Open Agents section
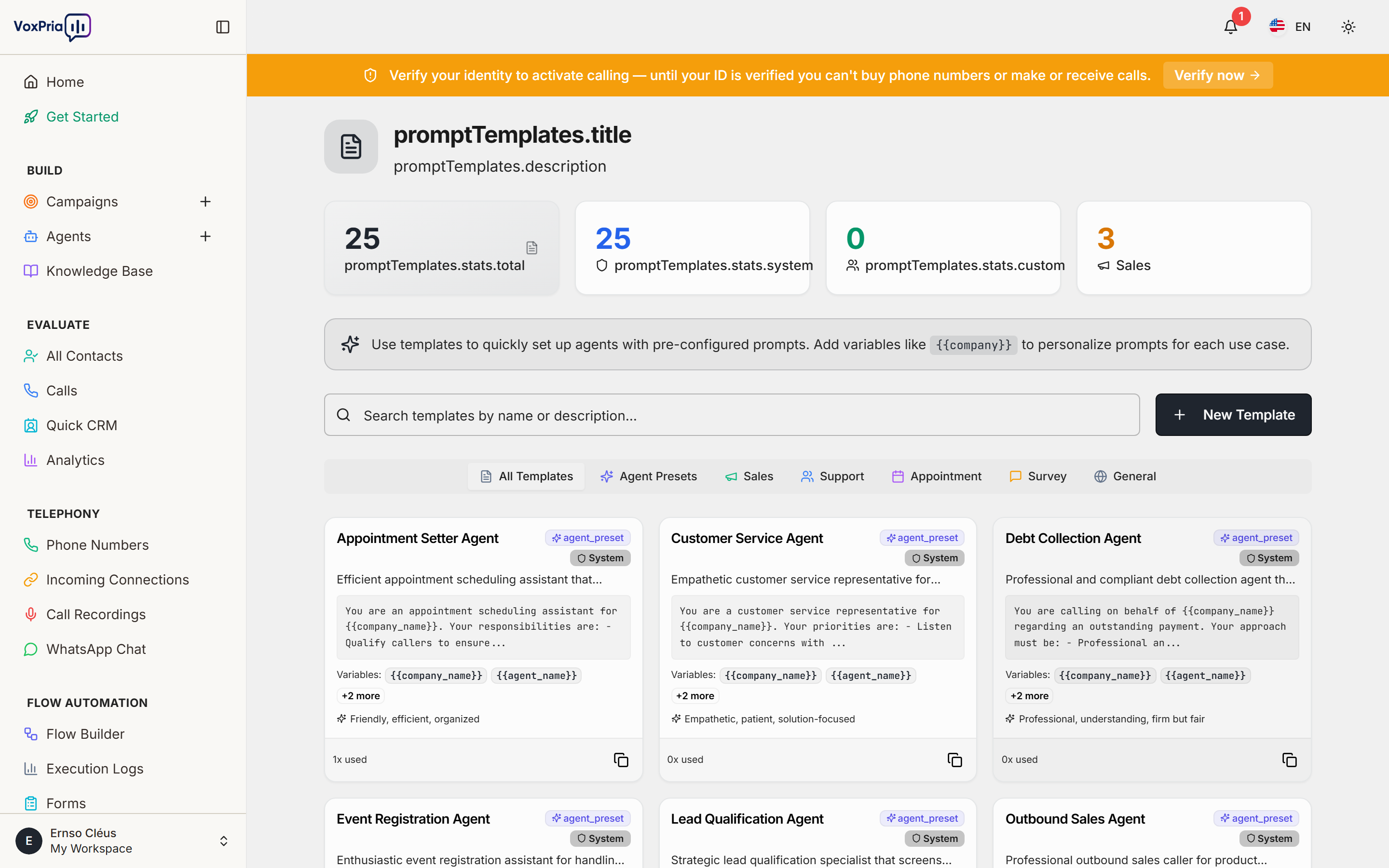1389x868 pixels. pyautogui.click(x=68, y=236)
